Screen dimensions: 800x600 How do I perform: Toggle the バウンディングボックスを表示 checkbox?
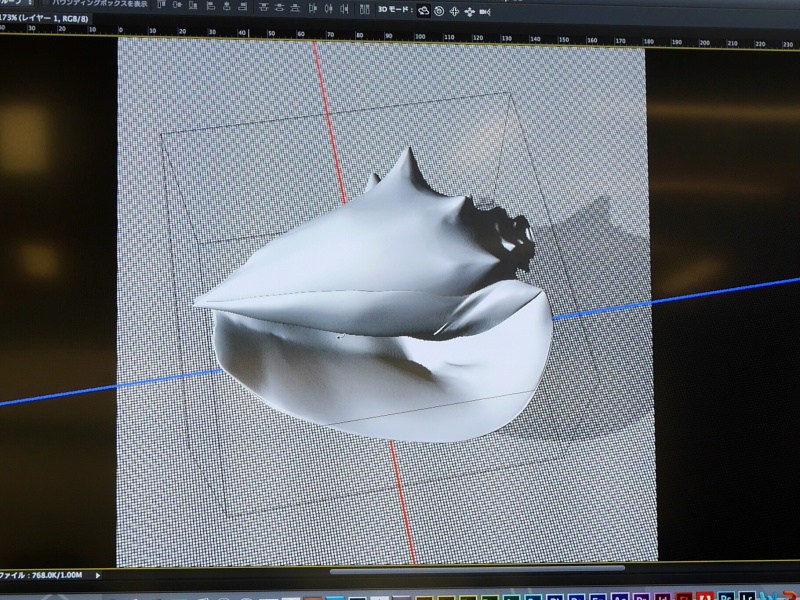pyautogui.click(x=46, y=4)
